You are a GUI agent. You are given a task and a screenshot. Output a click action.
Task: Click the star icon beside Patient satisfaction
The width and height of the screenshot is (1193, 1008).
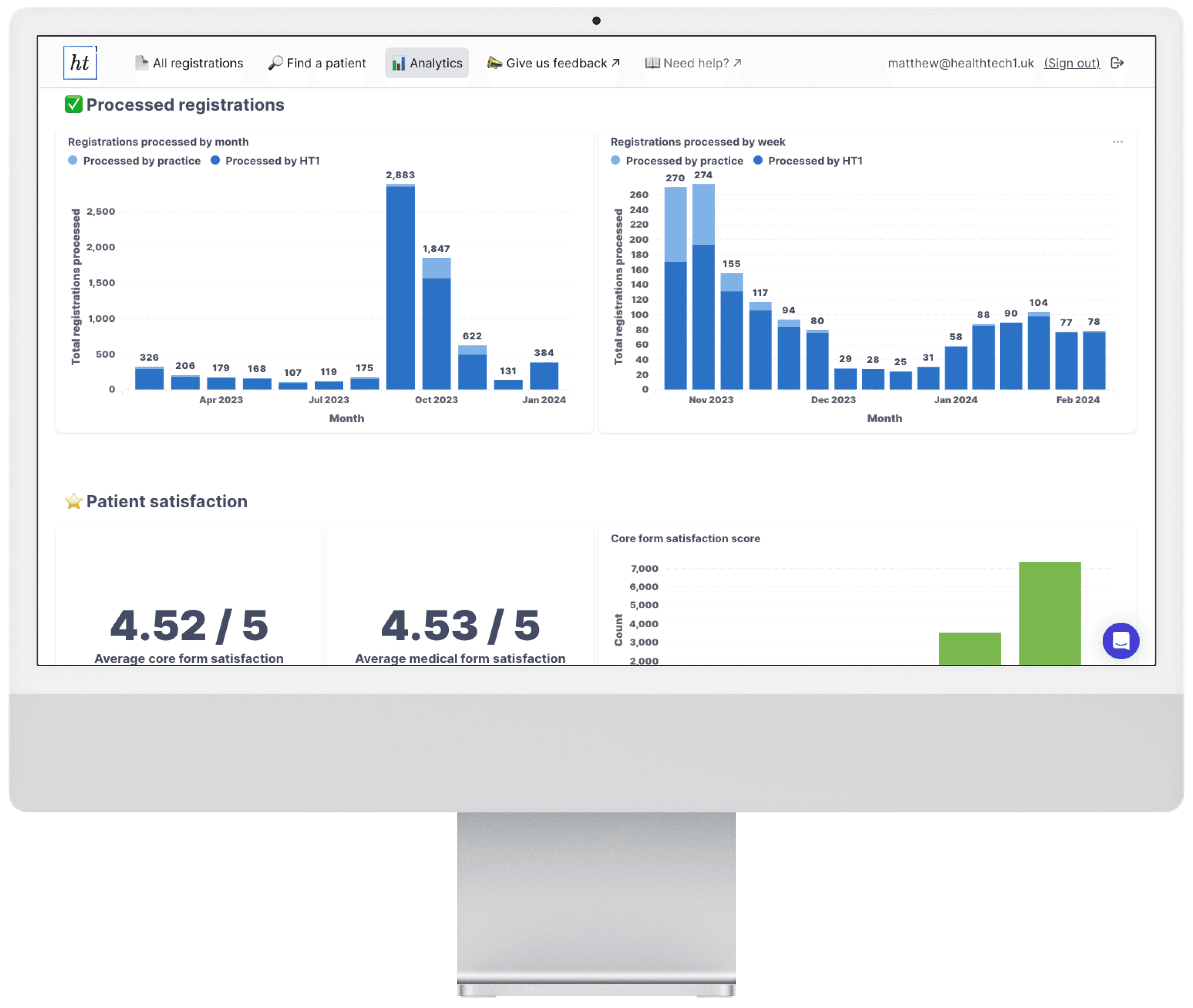tap(74, 501)
